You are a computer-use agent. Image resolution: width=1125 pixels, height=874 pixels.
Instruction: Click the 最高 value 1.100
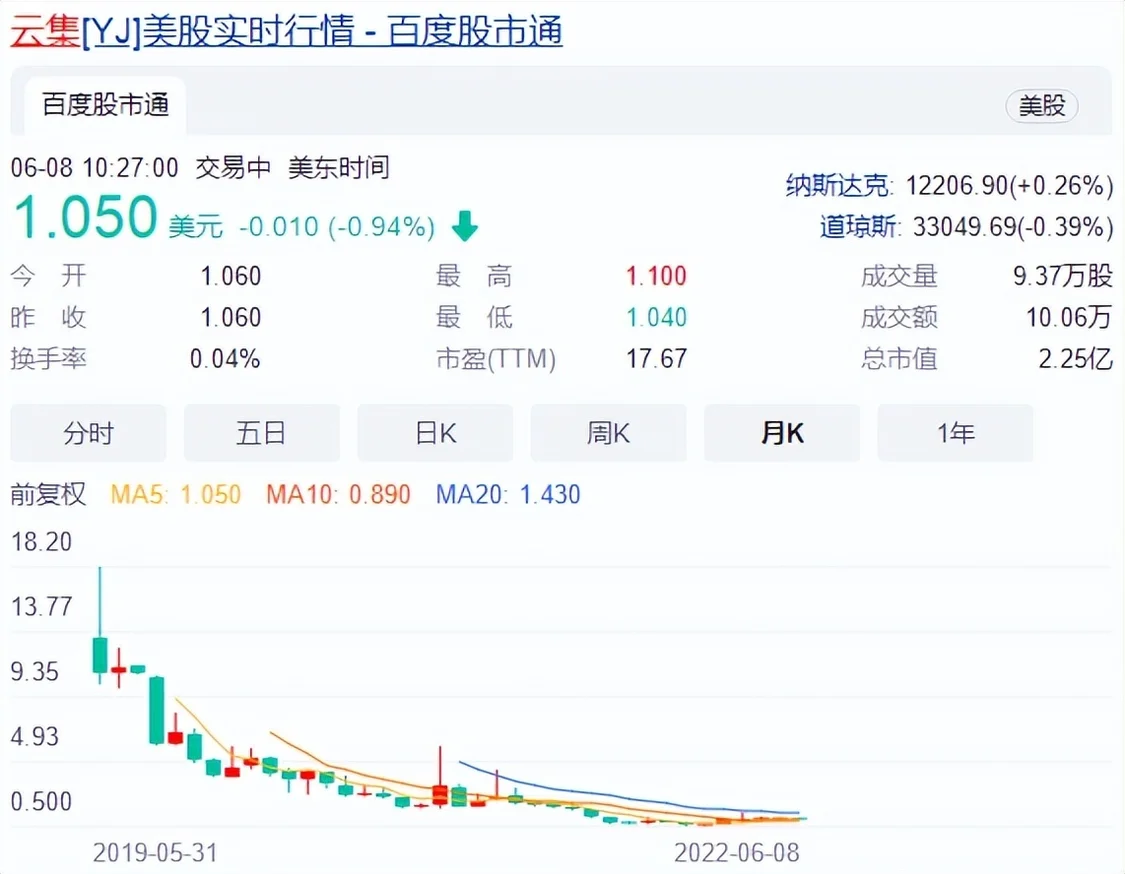point(656,276)
